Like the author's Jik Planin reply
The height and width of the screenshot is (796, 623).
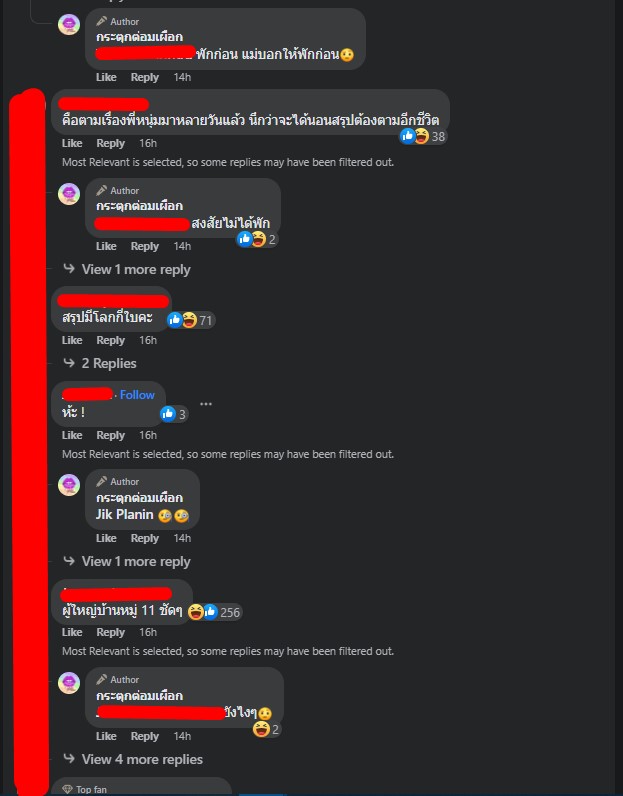click(106, 538)
